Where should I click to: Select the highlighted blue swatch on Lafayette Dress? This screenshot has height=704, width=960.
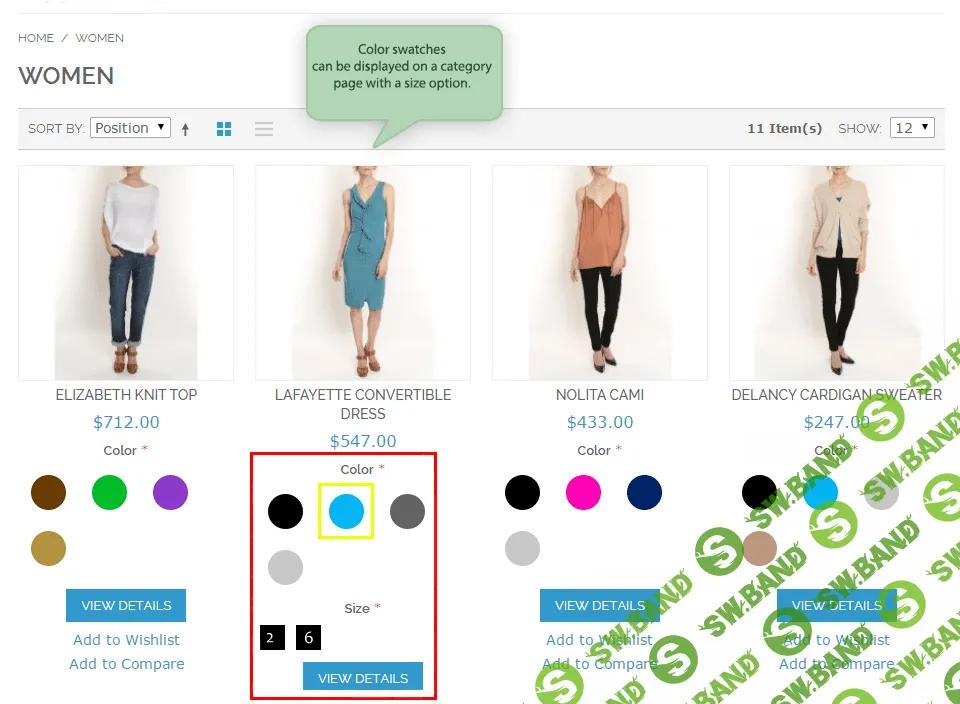point(346,511)
